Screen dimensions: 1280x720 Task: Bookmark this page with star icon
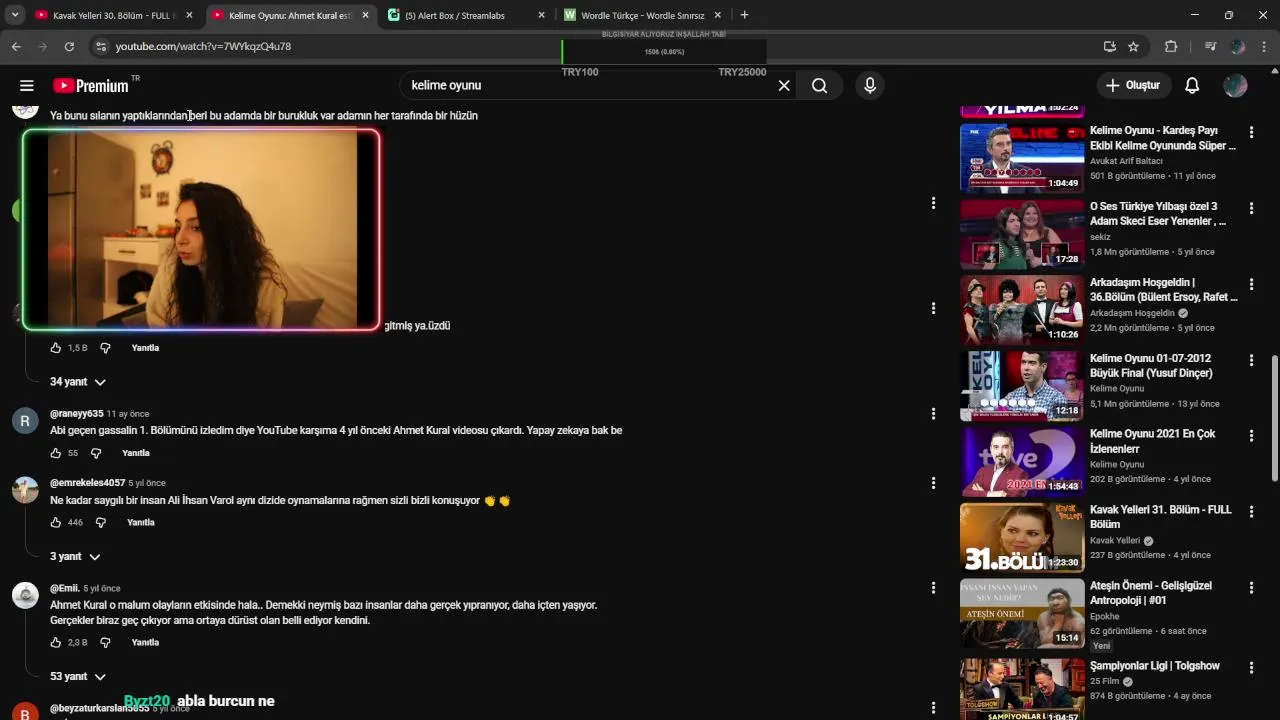tap(1133, 46)
